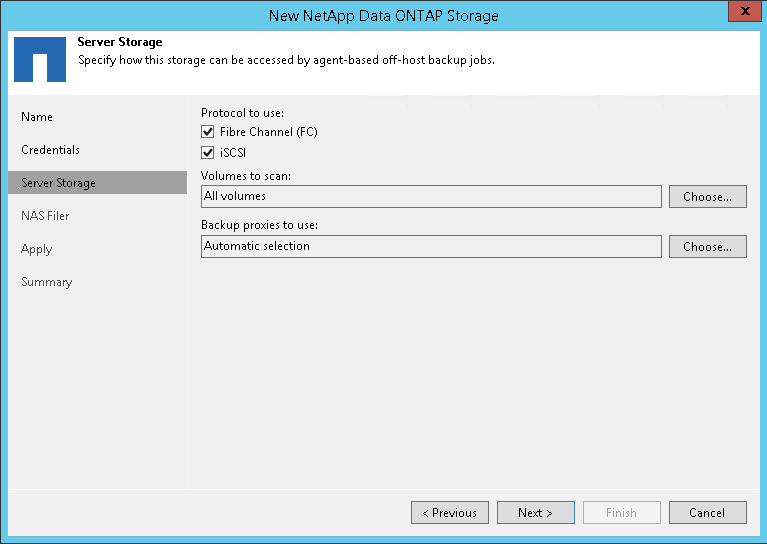Jump to the NAS Filer step
The height and width of the screenshot is (544, 767).
click(45, 216)
